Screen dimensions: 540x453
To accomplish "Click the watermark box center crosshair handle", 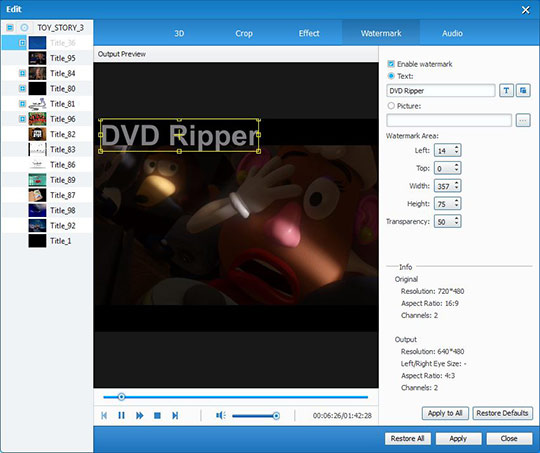I will (x=179, y=135).
